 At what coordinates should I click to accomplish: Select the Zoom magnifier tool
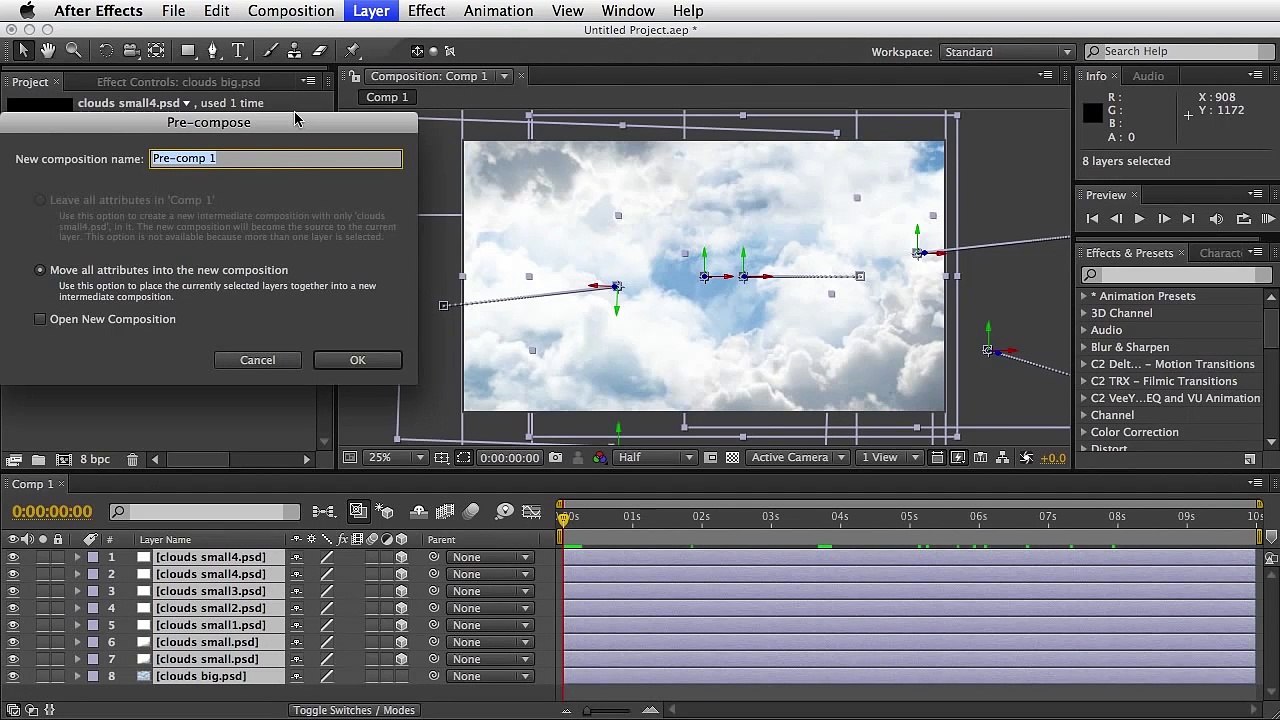click(x=73, y=51)
